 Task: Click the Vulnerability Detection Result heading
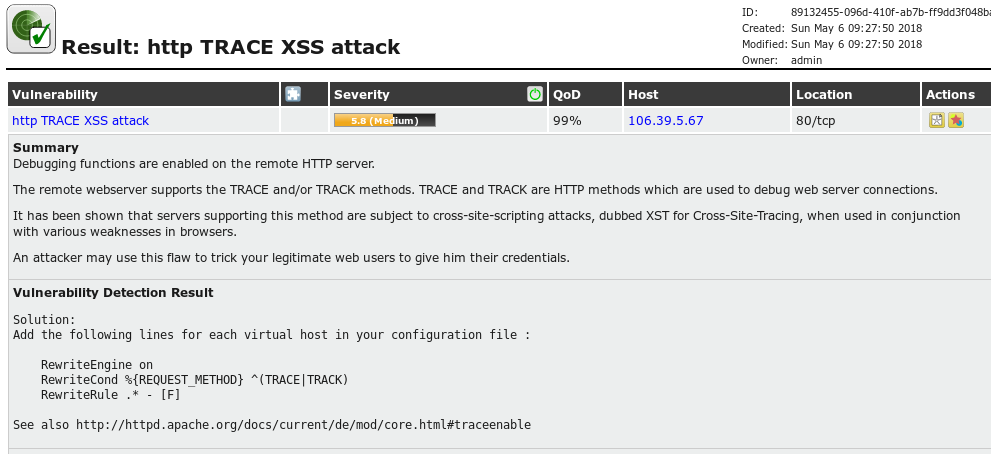click(x=113, y=293)
